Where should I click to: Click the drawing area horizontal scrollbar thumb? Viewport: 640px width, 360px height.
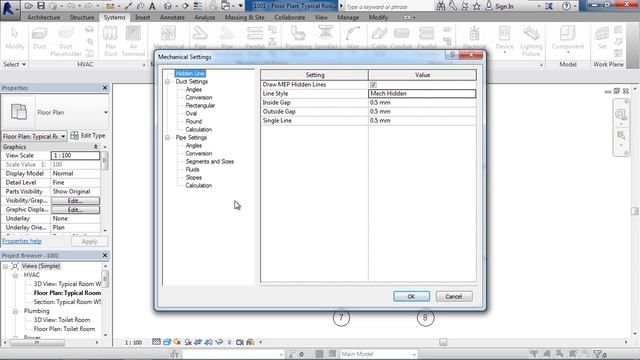tap(443, 342)
